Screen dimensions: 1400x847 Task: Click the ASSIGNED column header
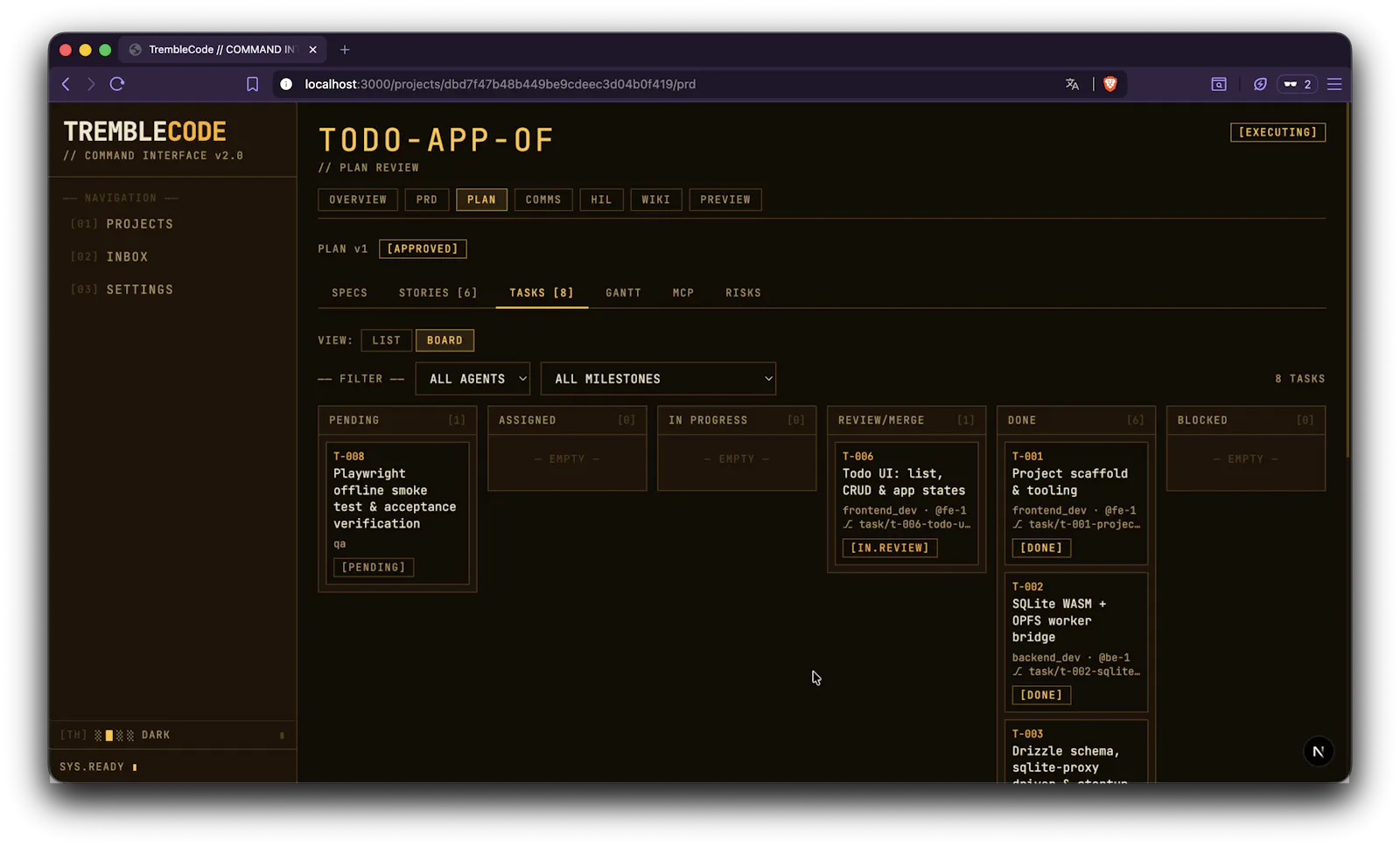567,420
